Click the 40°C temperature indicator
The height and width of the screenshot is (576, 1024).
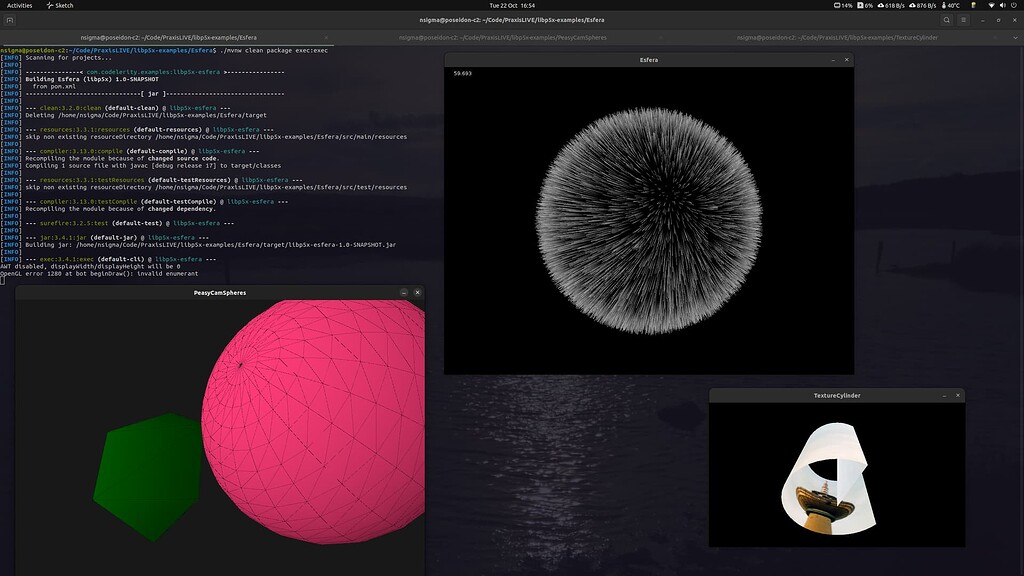950,5
